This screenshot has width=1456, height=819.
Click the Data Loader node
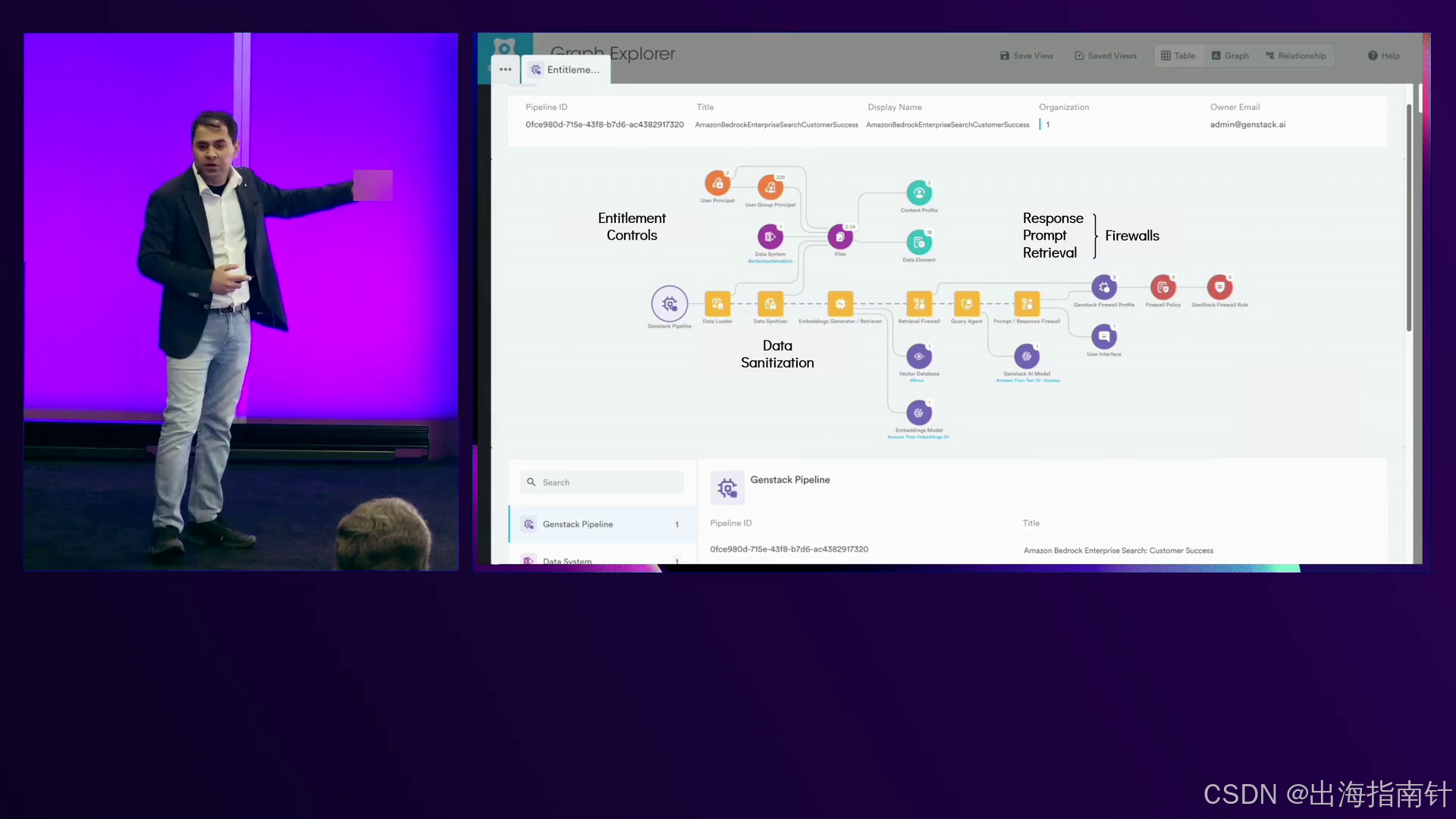717,304
